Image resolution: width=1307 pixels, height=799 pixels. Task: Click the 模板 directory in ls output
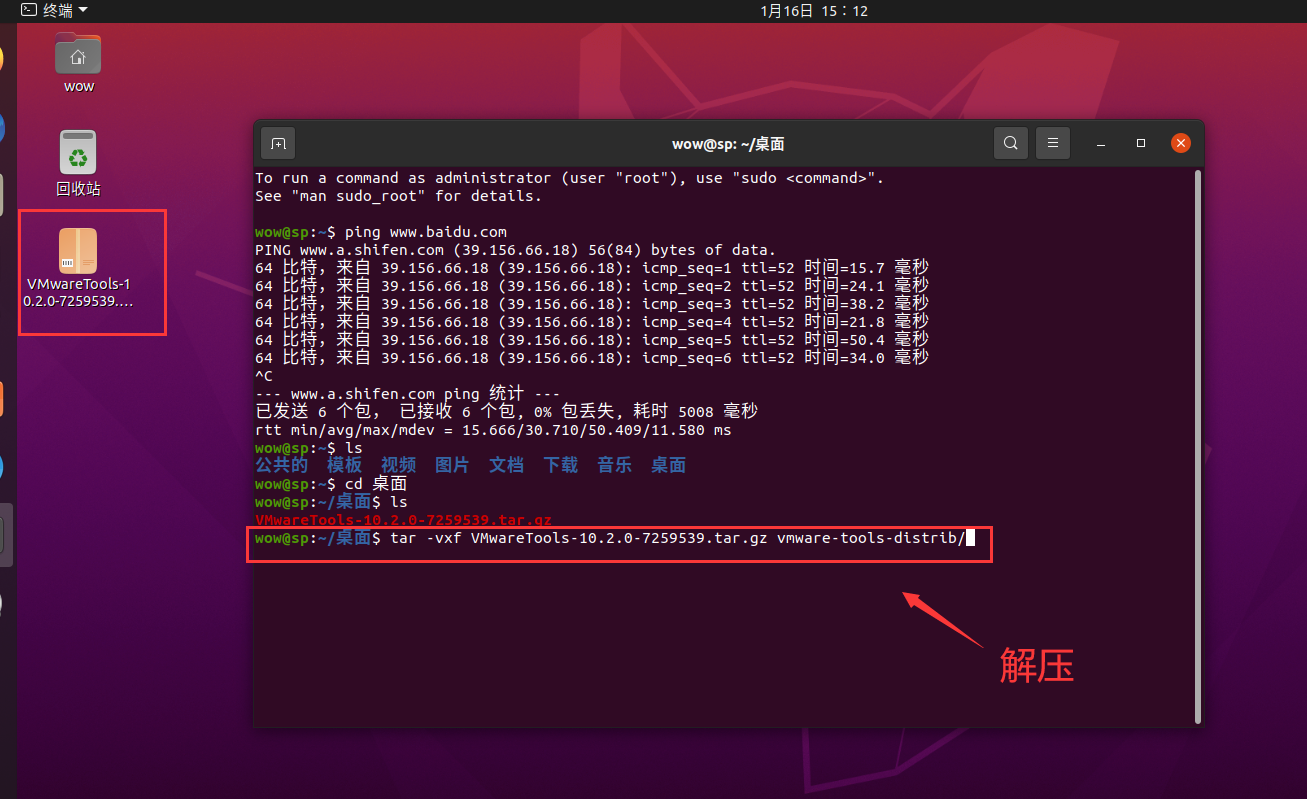point(344,465)
